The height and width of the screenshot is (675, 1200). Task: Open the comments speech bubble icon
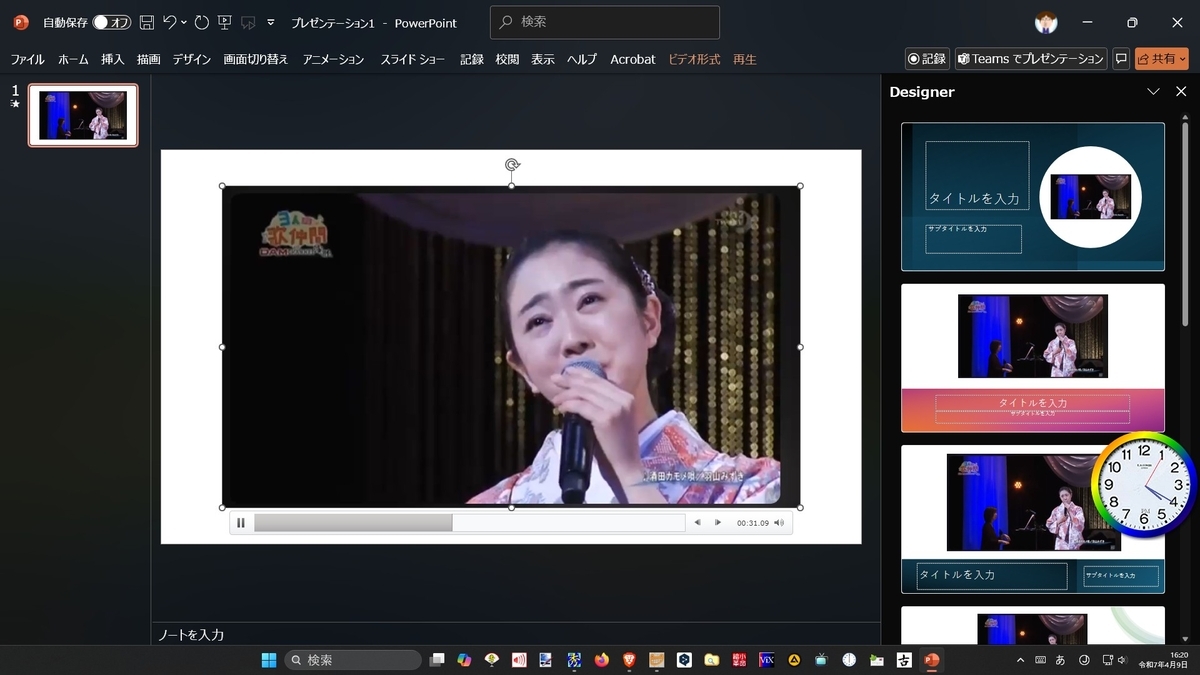tap(1121, 59)
